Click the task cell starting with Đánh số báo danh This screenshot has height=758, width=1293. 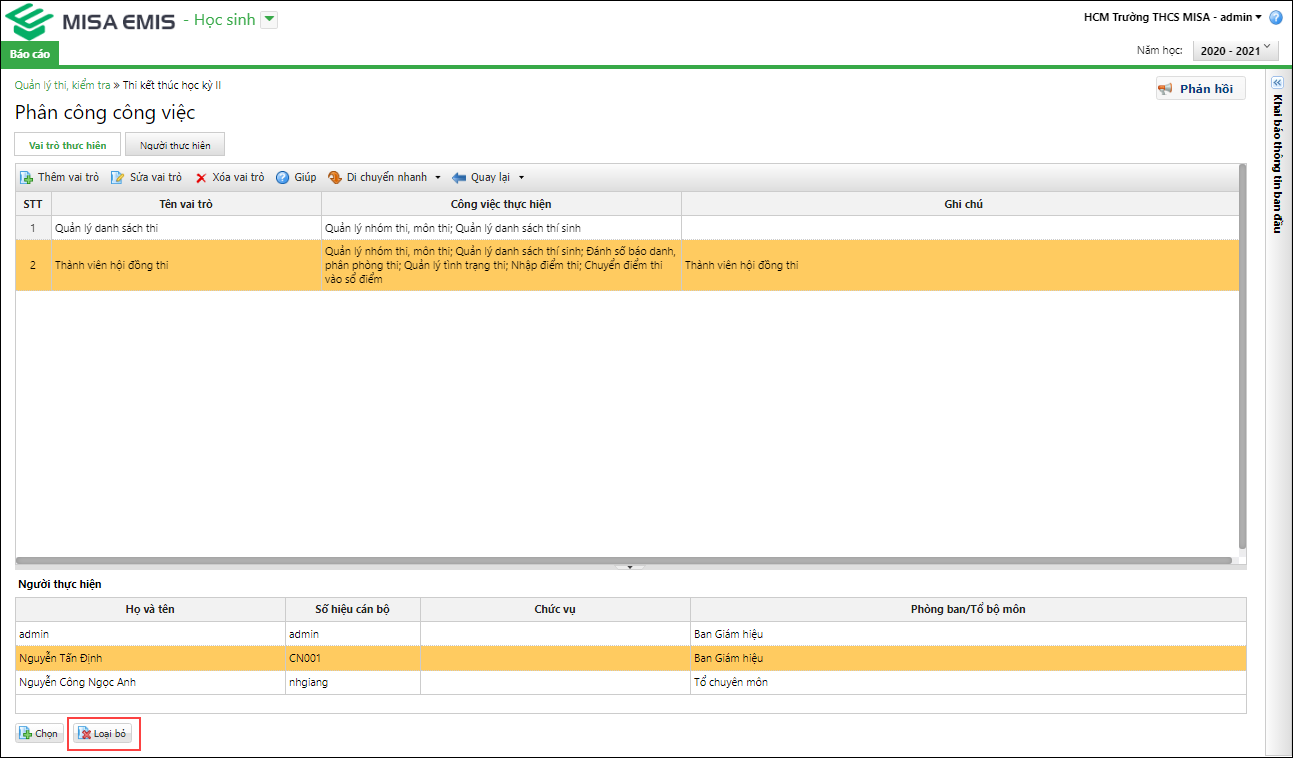pos(501,265)
